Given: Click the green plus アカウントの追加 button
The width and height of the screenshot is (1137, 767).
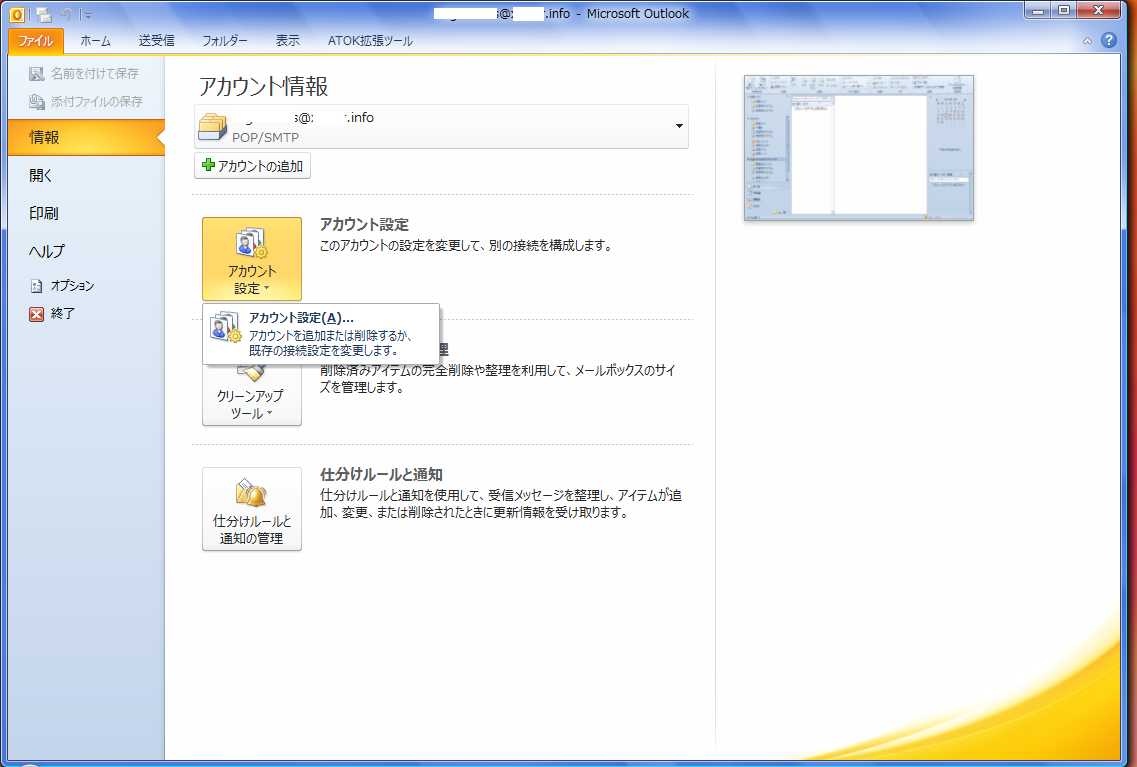Looking at the screenshot, I should click(252, 166).
